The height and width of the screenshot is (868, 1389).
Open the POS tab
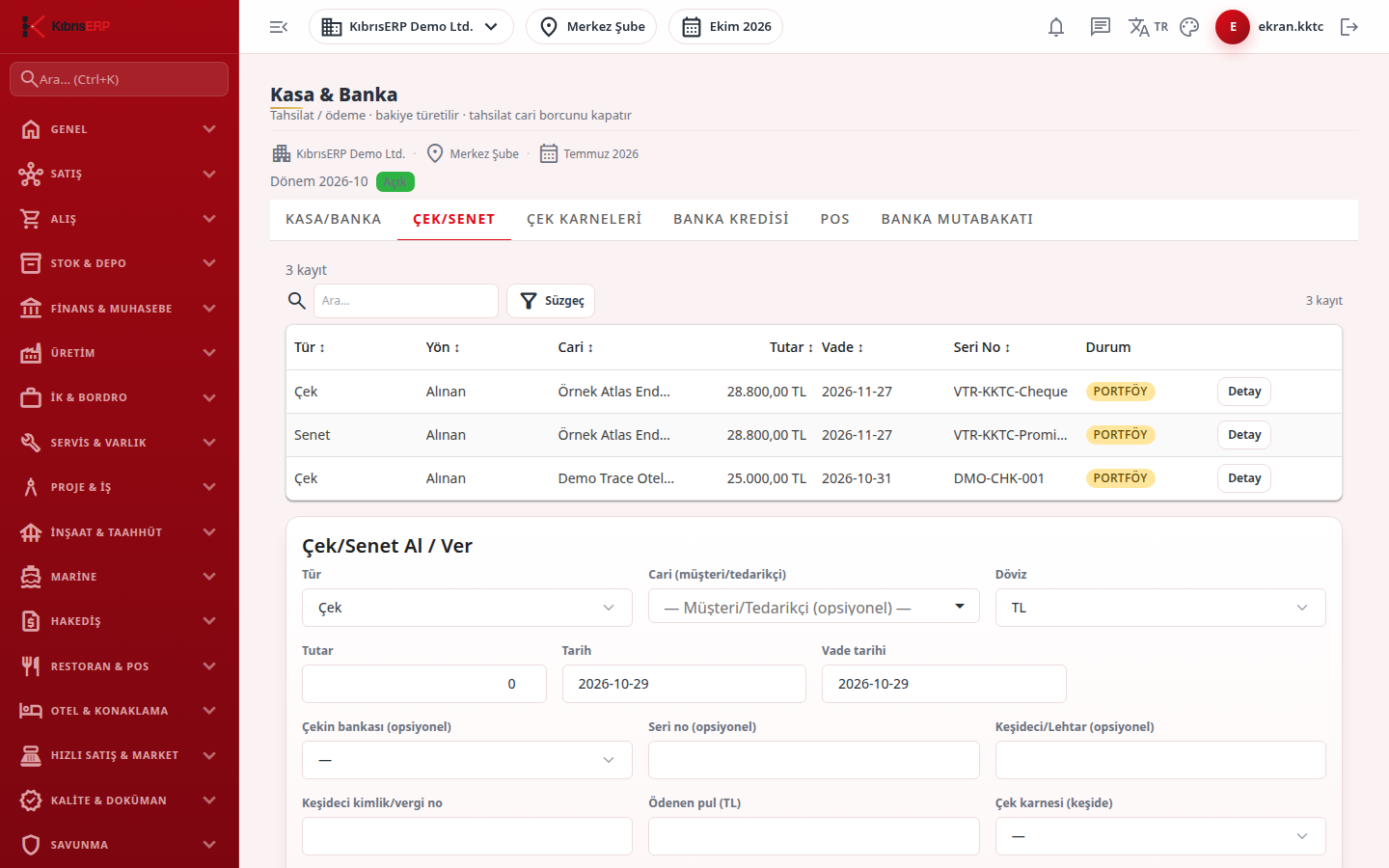coord(835,220)
